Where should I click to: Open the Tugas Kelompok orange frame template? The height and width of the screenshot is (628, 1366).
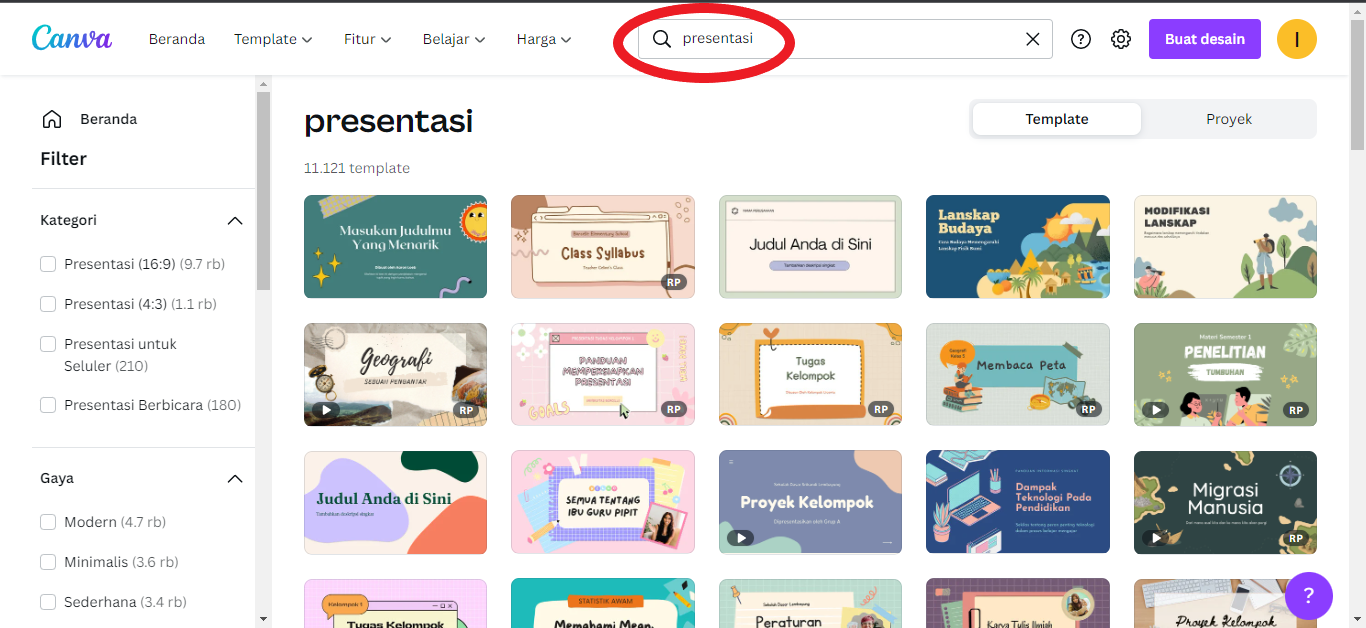[810, 374]
